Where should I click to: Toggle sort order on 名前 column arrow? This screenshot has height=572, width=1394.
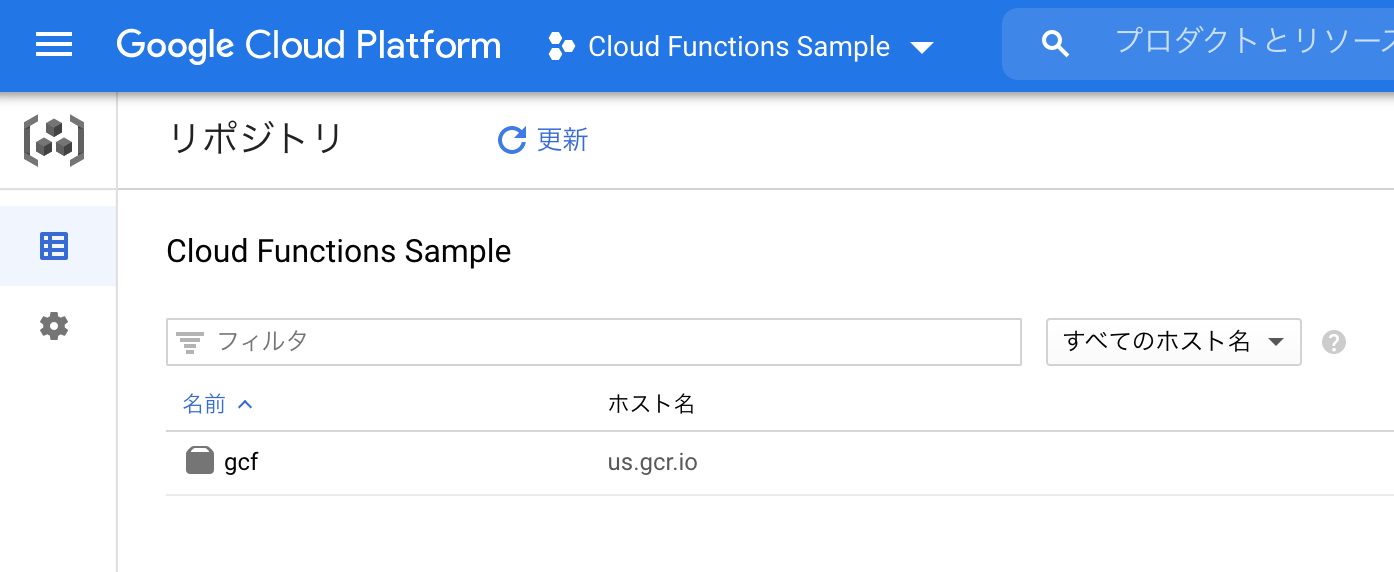tap(246, 404)
